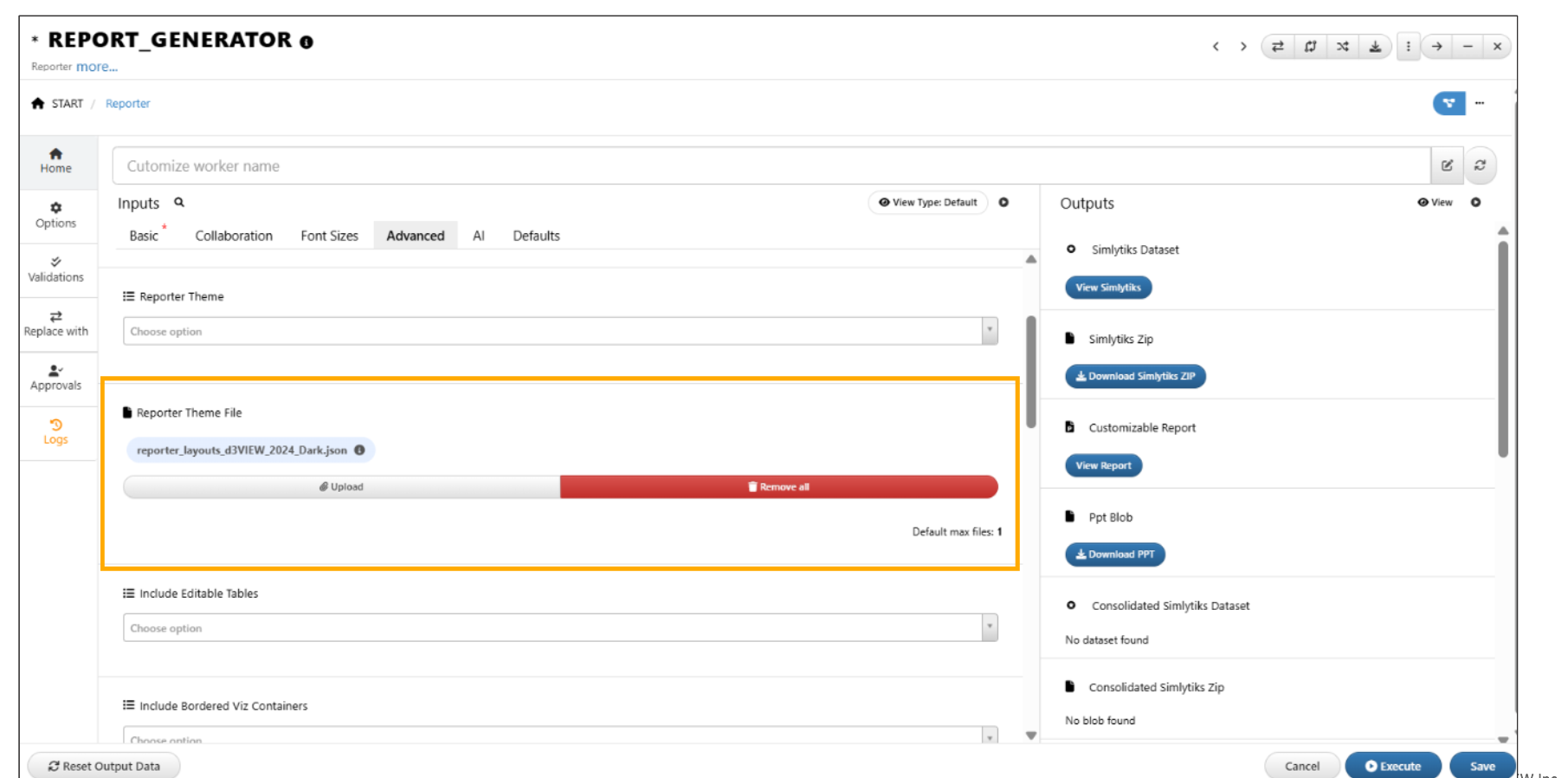Open Validations from the sidebar
Image resolution: width=1568 pixels, height=778 pixels.
point(55,269)
